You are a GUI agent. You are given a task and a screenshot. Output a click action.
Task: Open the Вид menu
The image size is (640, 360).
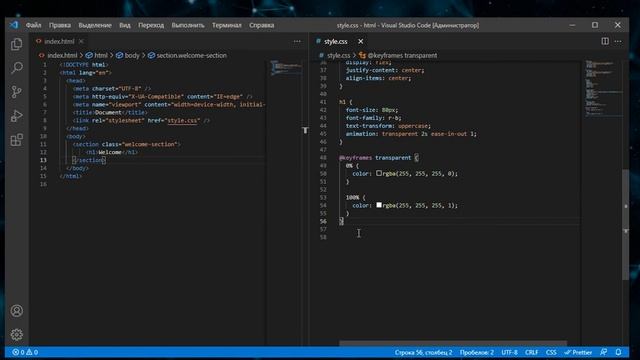tap(125, 25)
